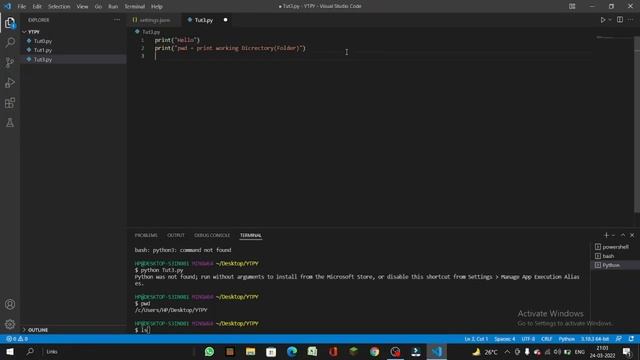Select the Python terminal
This screenshot has height=360, width=640.
pos(615,265)
